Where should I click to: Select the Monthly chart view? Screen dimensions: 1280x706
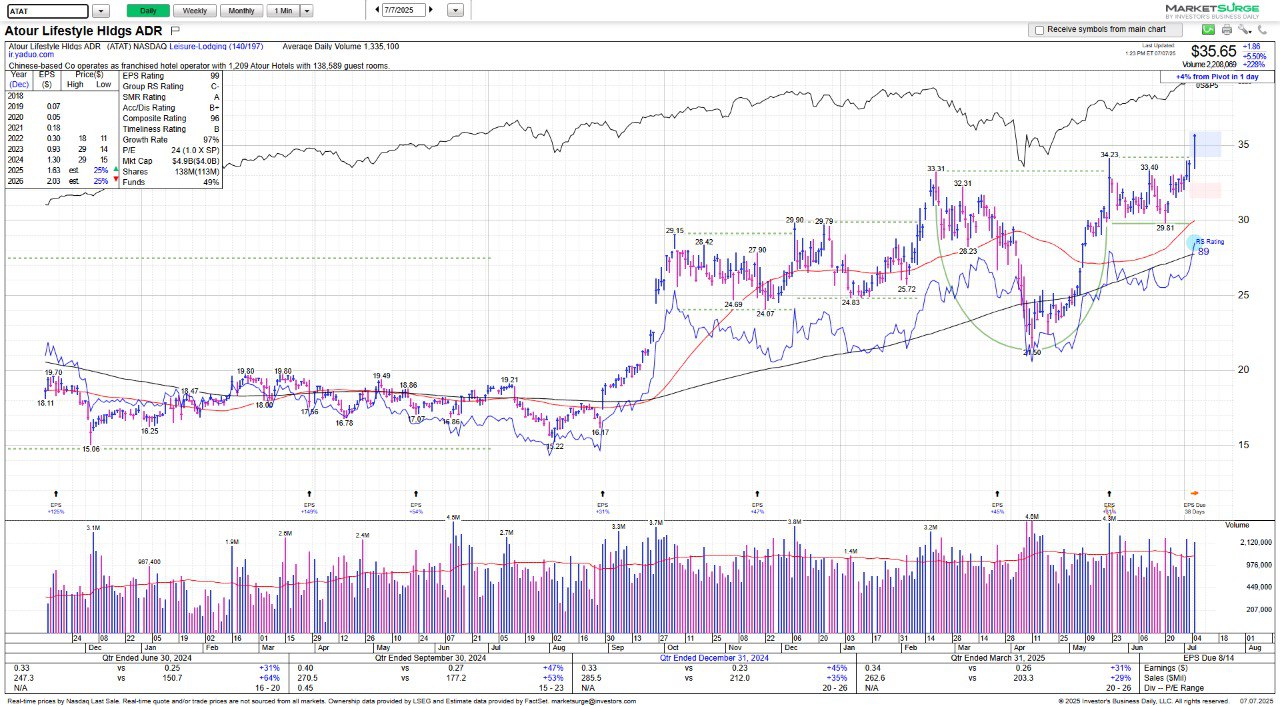click(241, 10)
